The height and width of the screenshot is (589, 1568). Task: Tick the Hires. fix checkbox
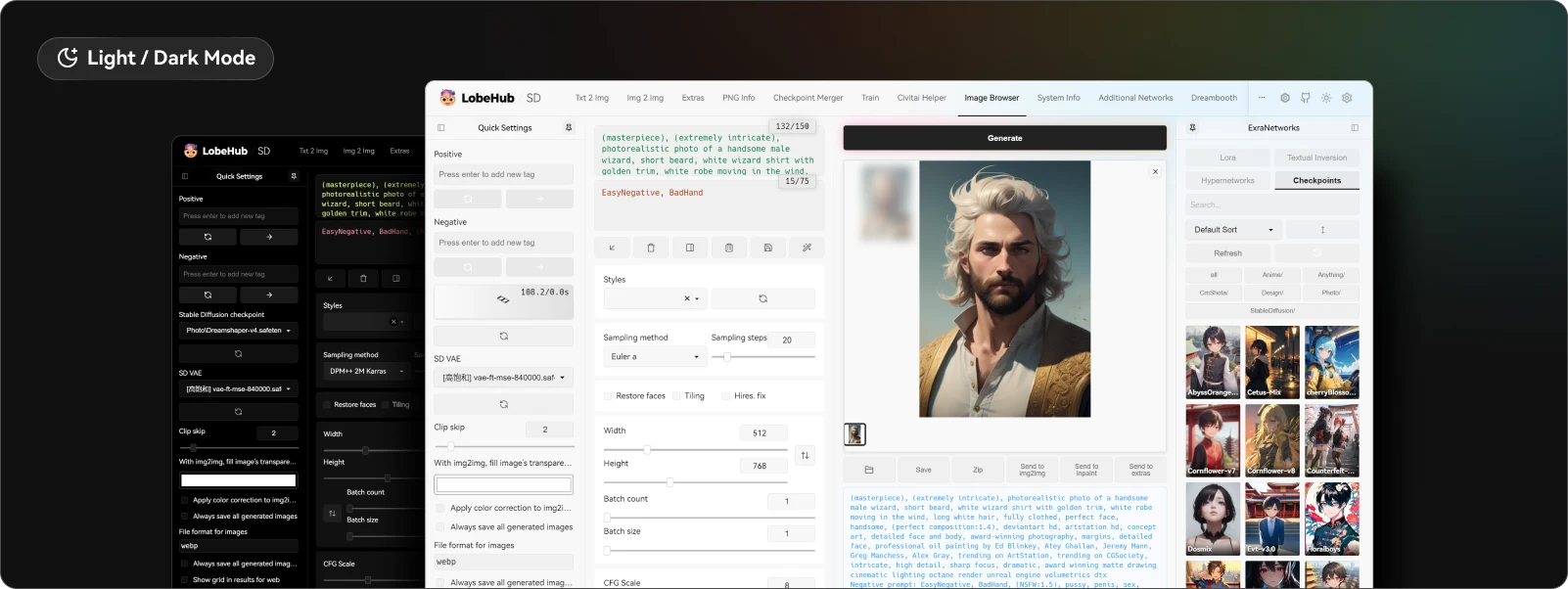[x=725, y=396]
